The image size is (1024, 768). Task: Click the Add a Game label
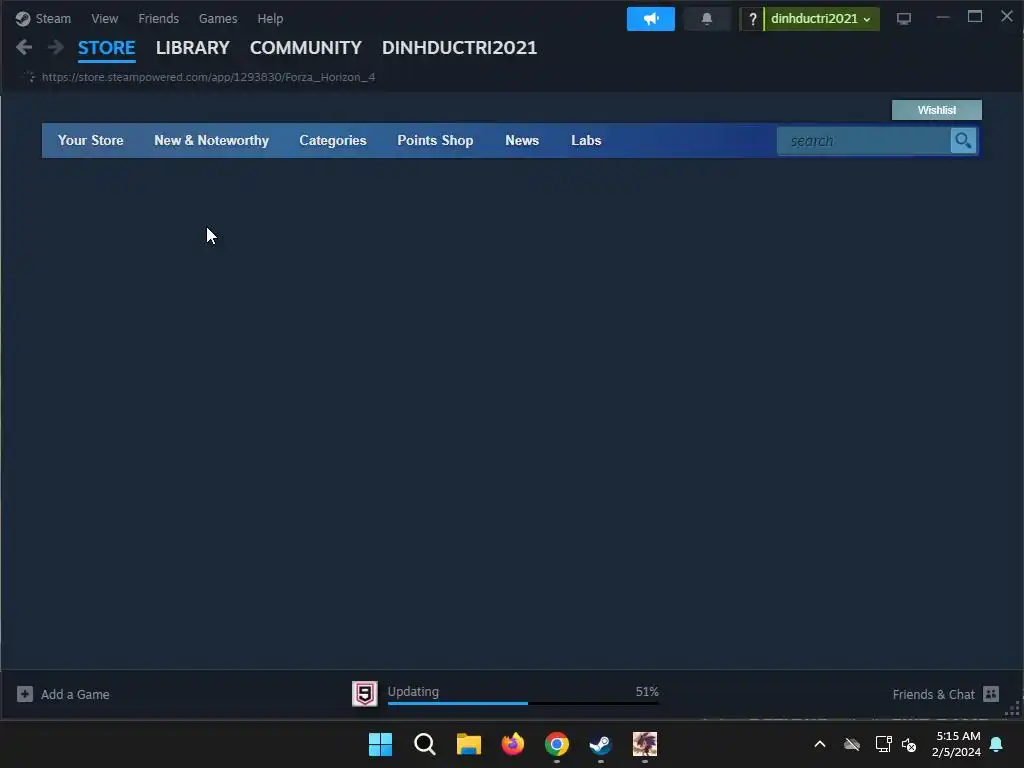pos(75,694)
